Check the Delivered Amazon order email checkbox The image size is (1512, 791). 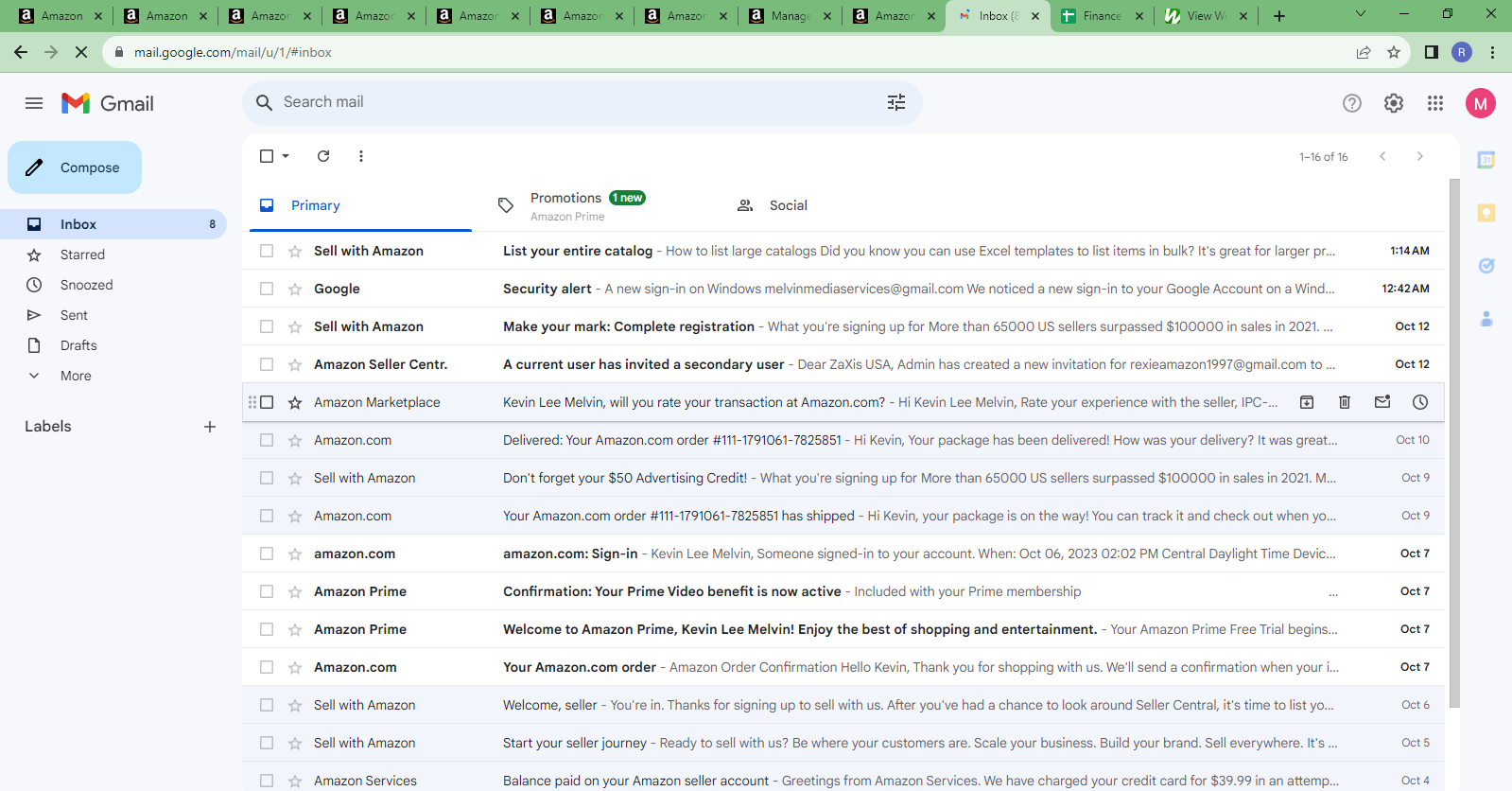coord(267,440)
